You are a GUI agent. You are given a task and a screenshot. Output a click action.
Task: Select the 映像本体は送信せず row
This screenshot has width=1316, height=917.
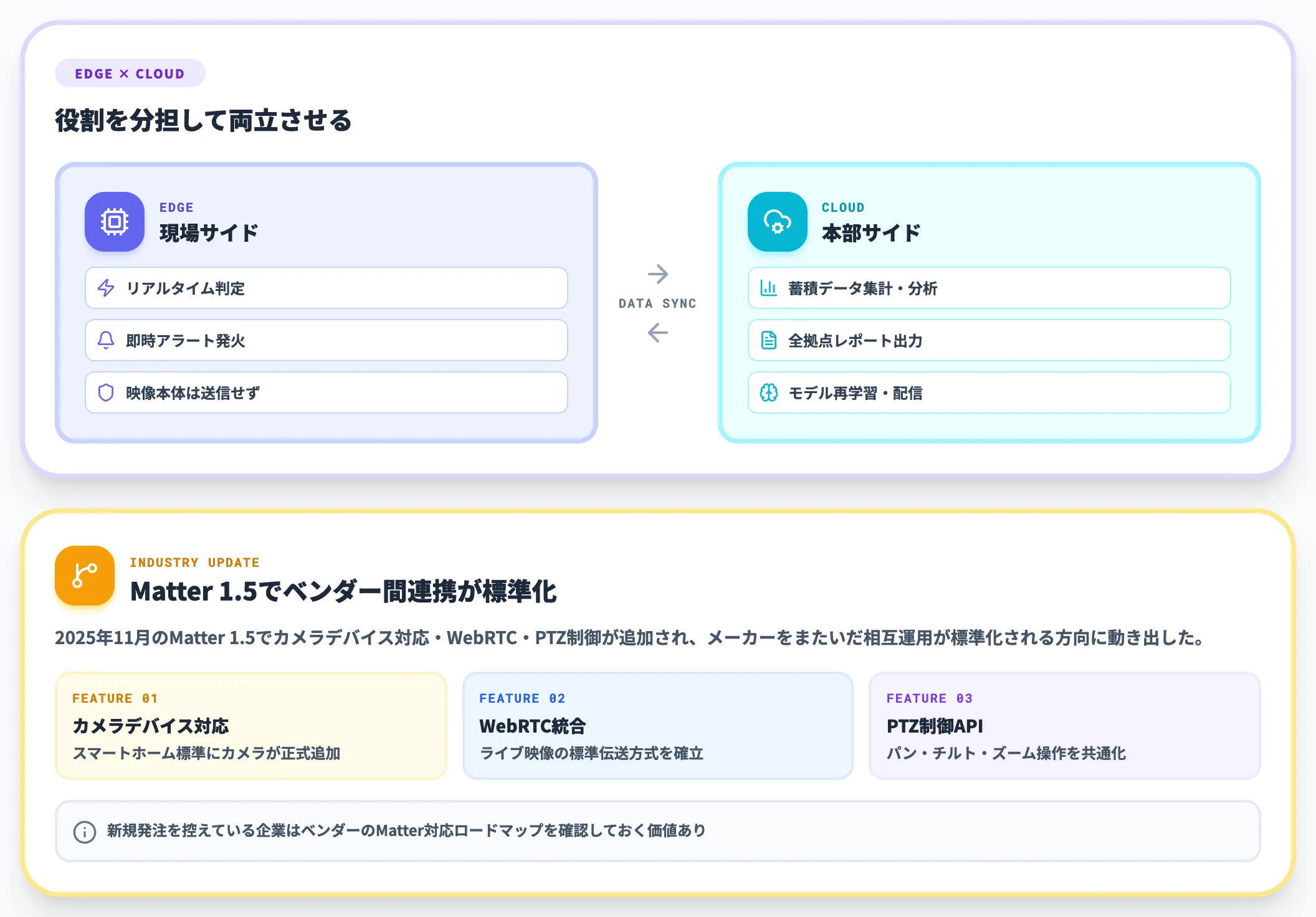327,392
